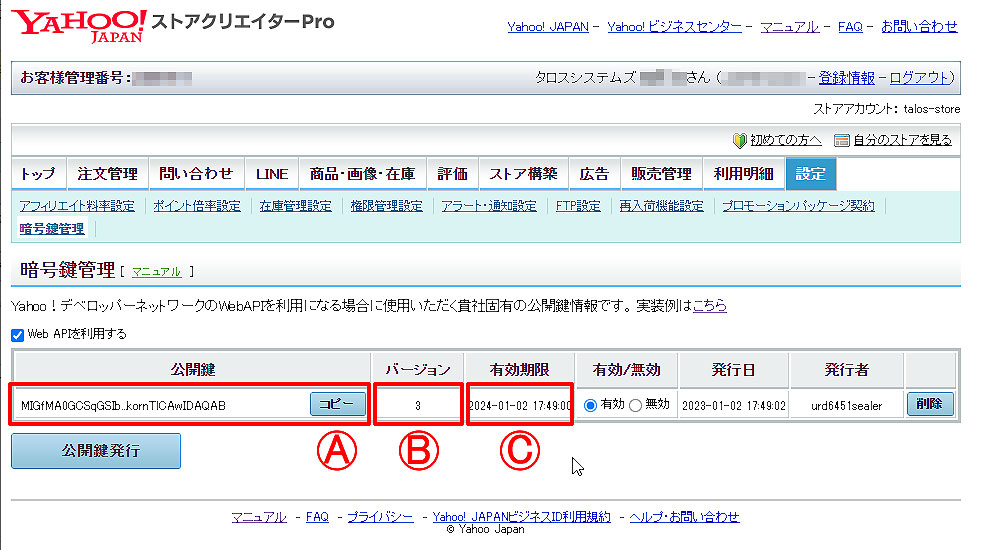Open the 初めての方へ link

pyautogui.click(x=786, y=140)
